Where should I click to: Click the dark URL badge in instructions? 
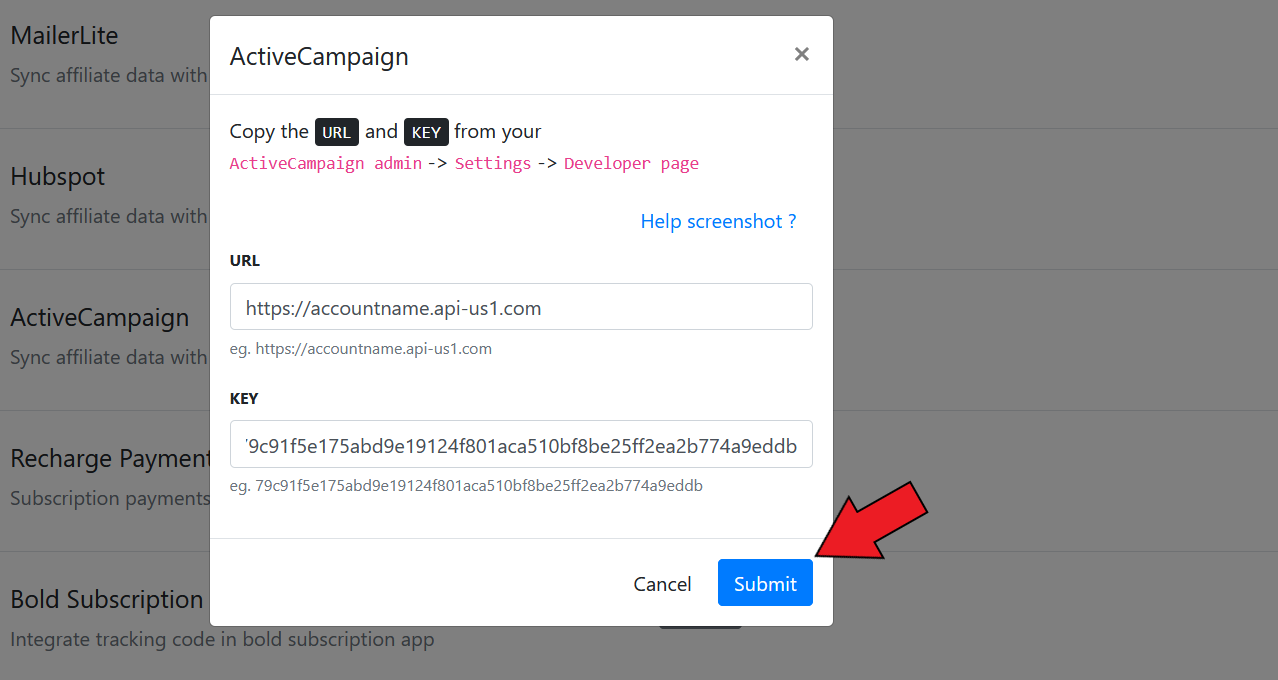pos(337,132)
